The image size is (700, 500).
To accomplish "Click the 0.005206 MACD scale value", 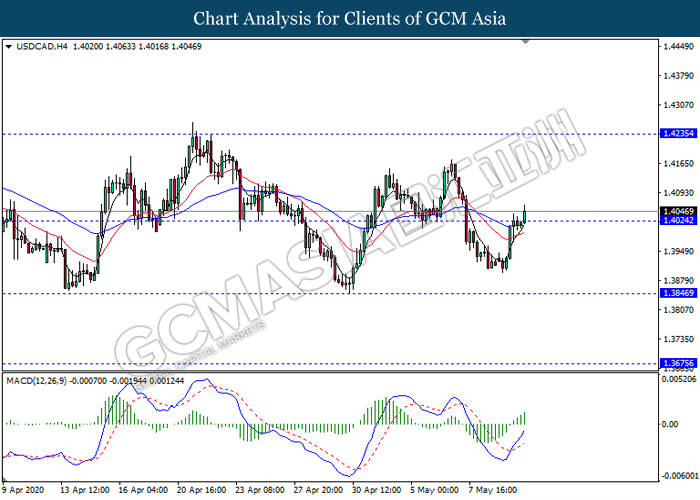I will click(x=677, y=379).
